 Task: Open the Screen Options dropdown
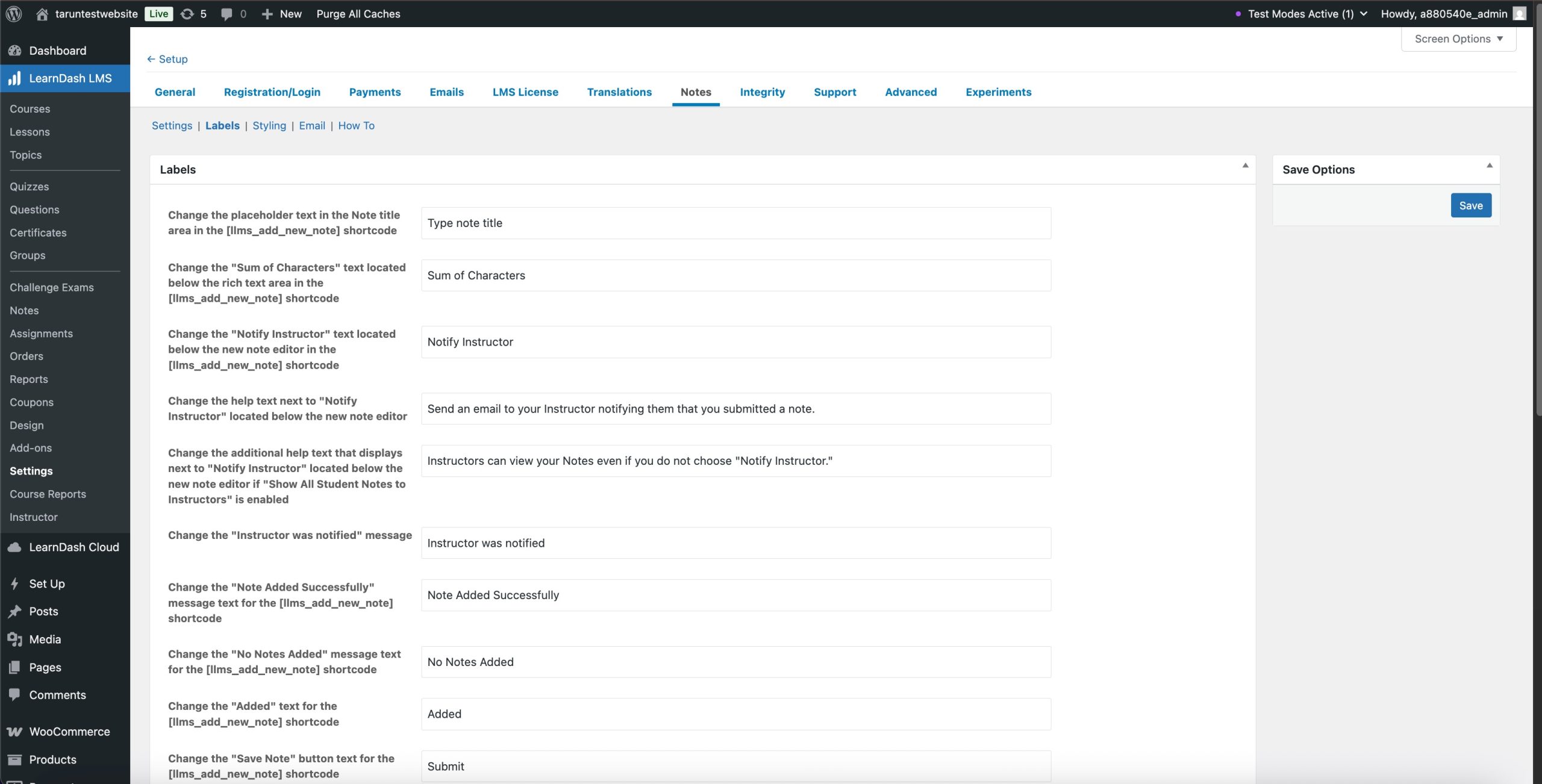coord(1458,39)
